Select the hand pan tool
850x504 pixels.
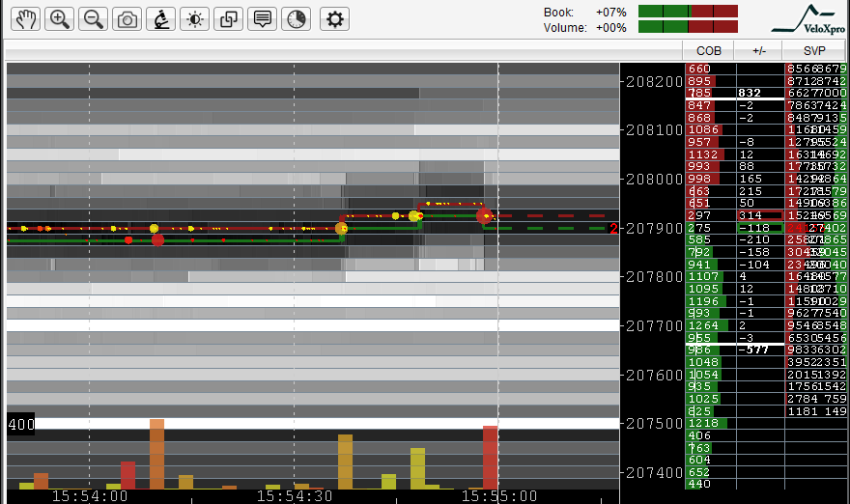[x=25, y=20]
